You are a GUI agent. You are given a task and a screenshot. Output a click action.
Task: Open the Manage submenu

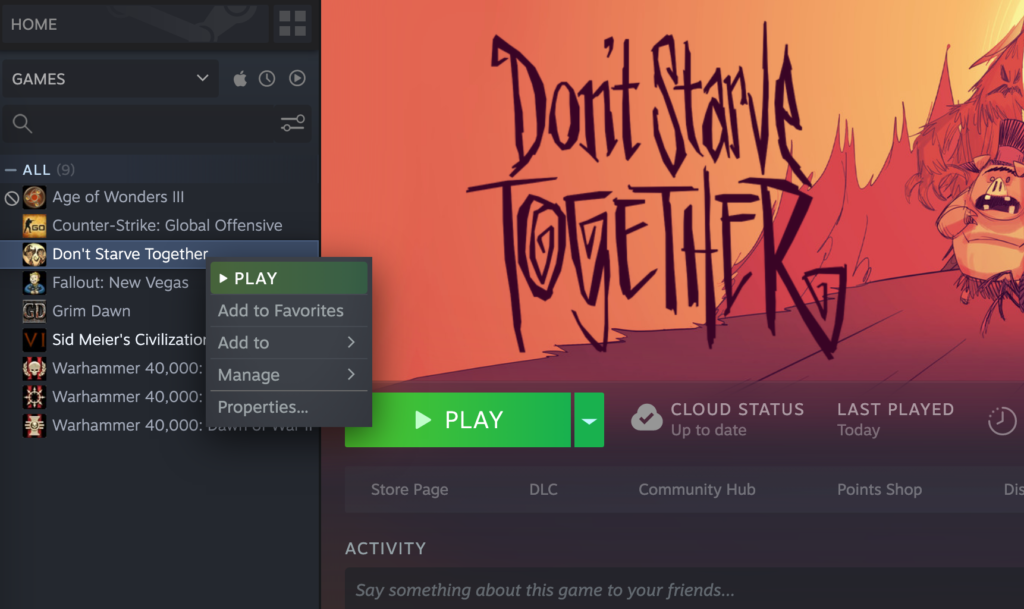tap(289, 375)
